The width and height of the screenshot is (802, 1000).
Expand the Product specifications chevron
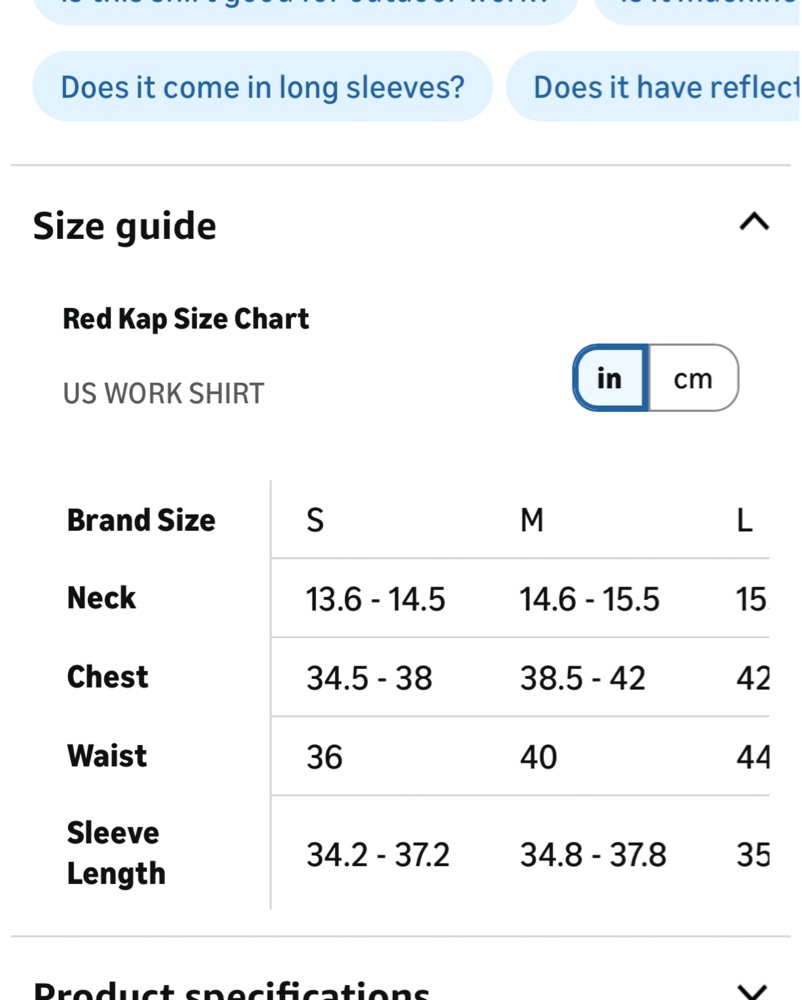click(754, 991)
